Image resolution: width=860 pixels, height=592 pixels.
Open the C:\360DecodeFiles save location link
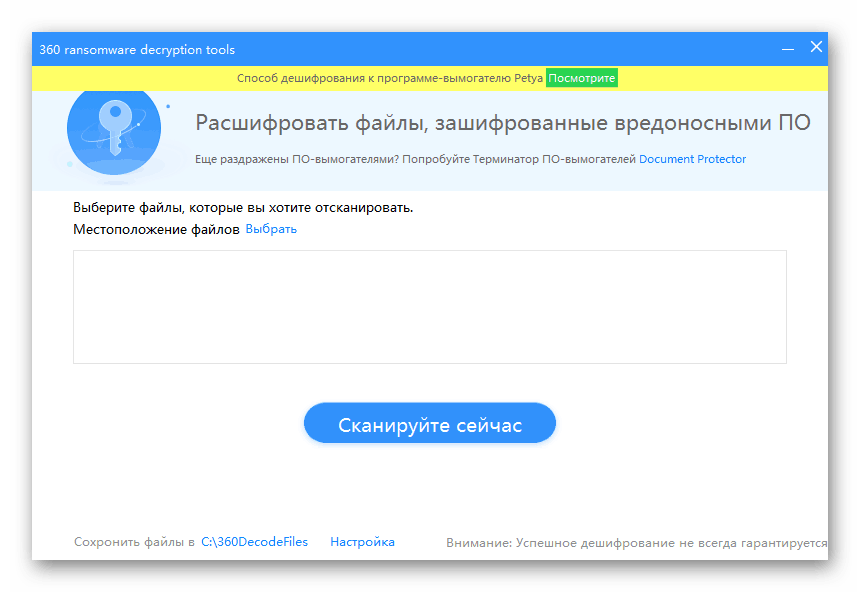[x=252, y=541]
